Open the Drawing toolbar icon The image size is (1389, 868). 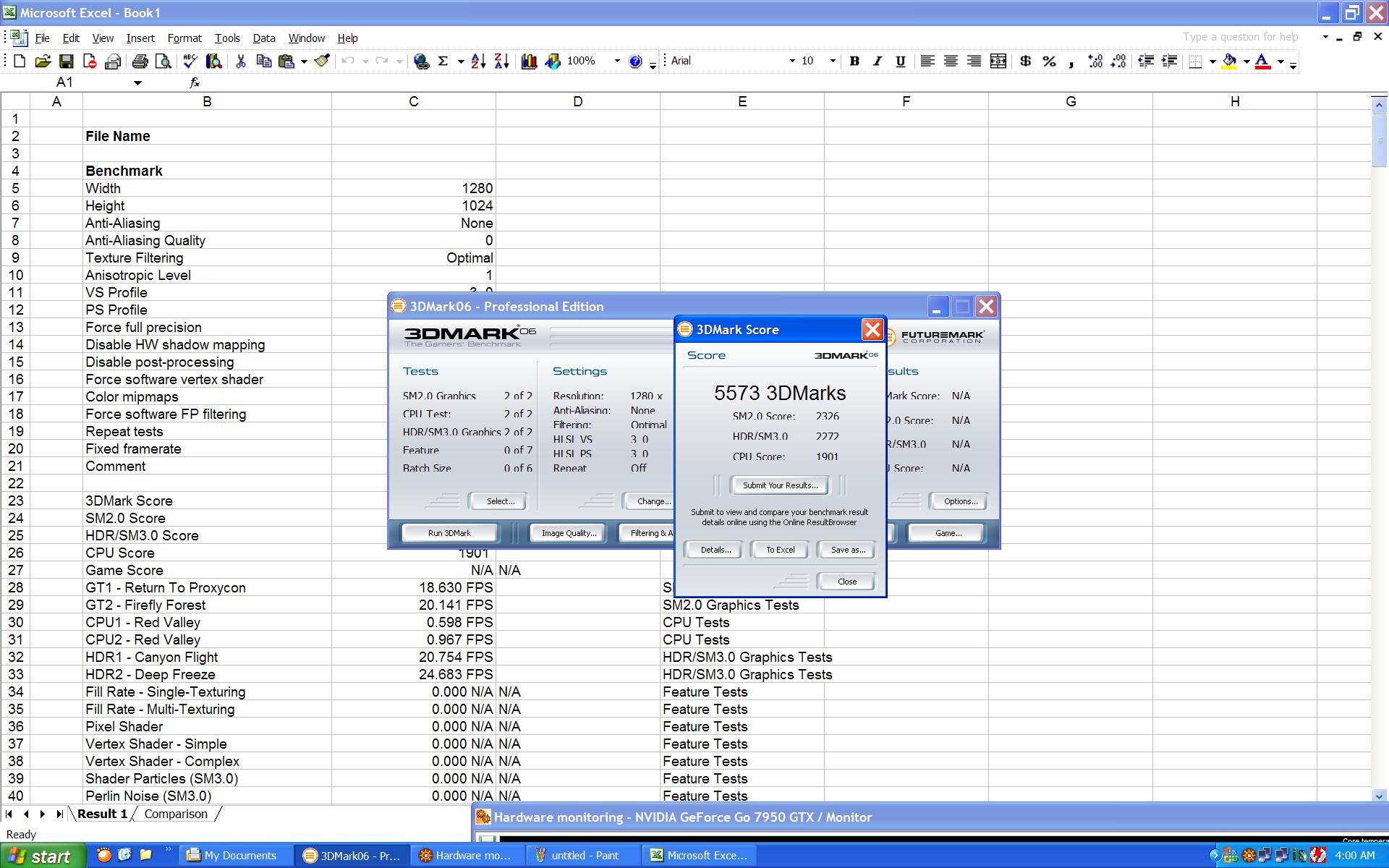click(553, 61)
